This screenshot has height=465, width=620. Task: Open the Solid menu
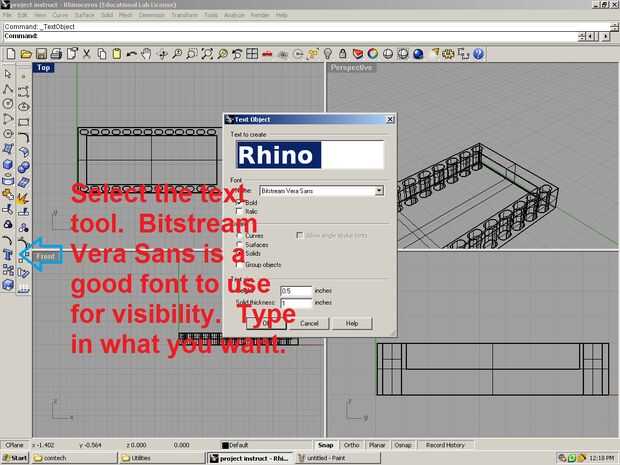[107, 15]
